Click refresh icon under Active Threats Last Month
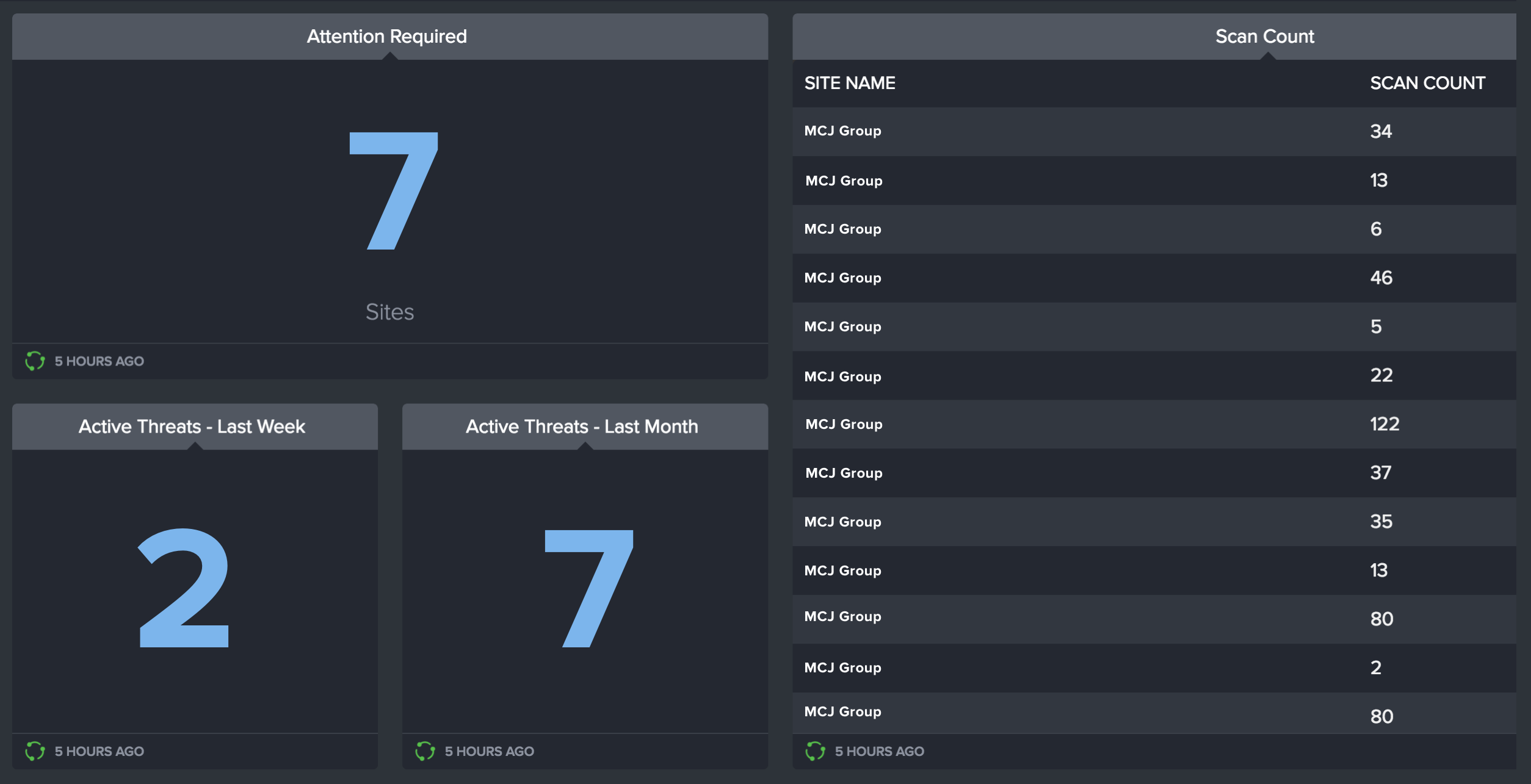1531x784 pixels. (425, 751)
